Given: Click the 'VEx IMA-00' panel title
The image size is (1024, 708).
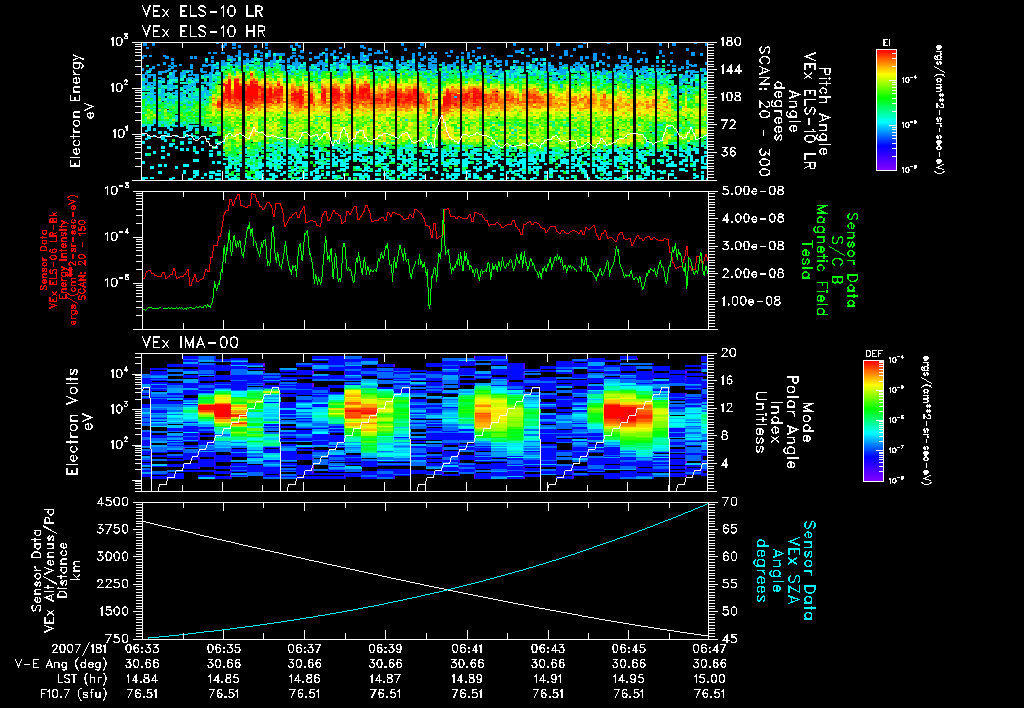Looking at the screenshot, I should pos(190,342).
